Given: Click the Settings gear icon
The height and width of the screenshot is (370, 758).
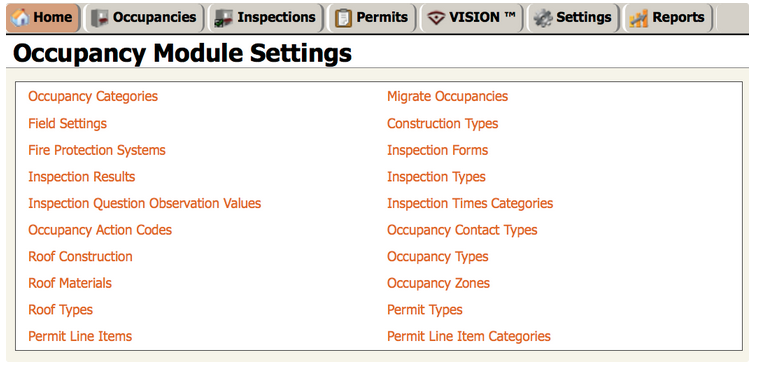Looking at the screenshot, I should point(542,18).
